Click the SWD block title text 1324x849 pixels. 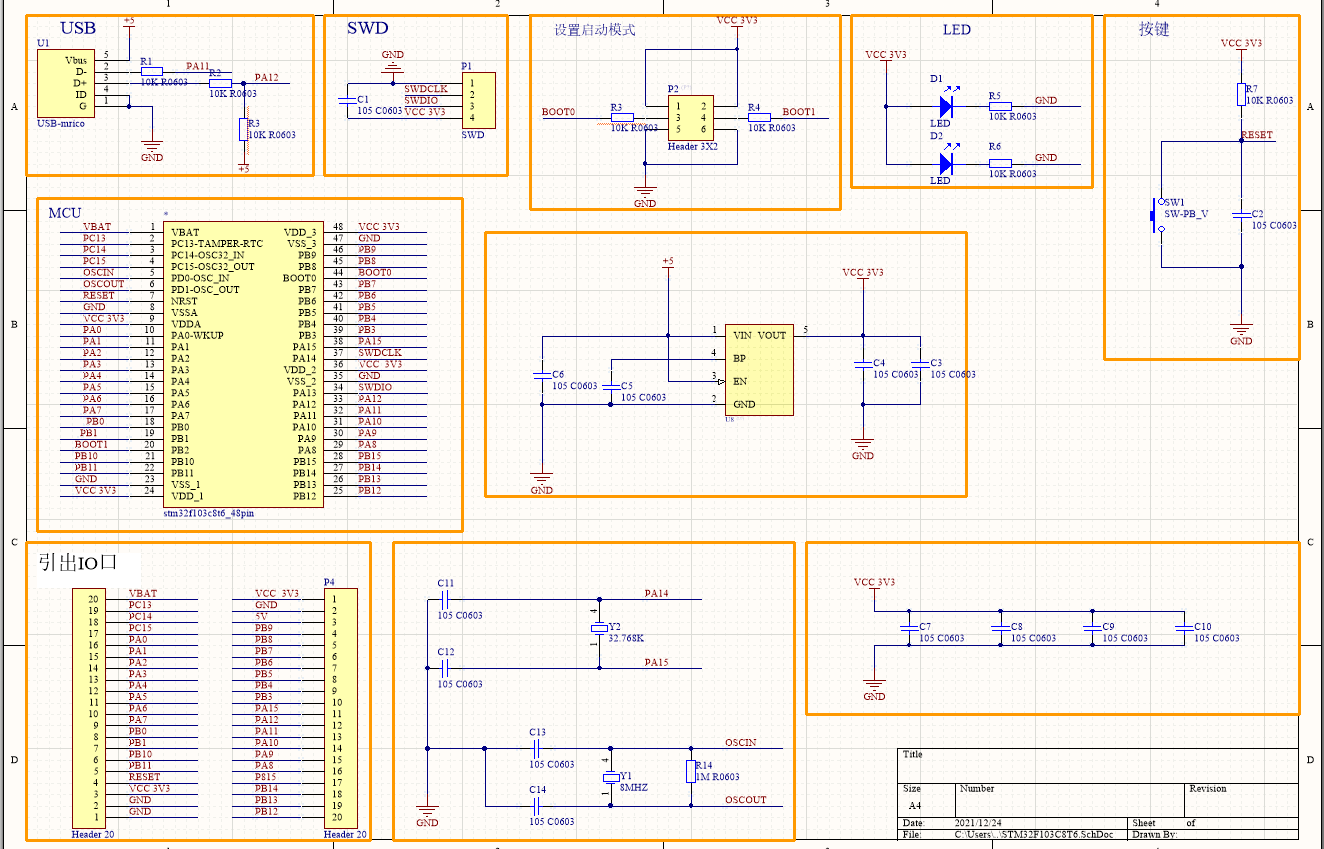pyautogui.click(x=367, y=28)
